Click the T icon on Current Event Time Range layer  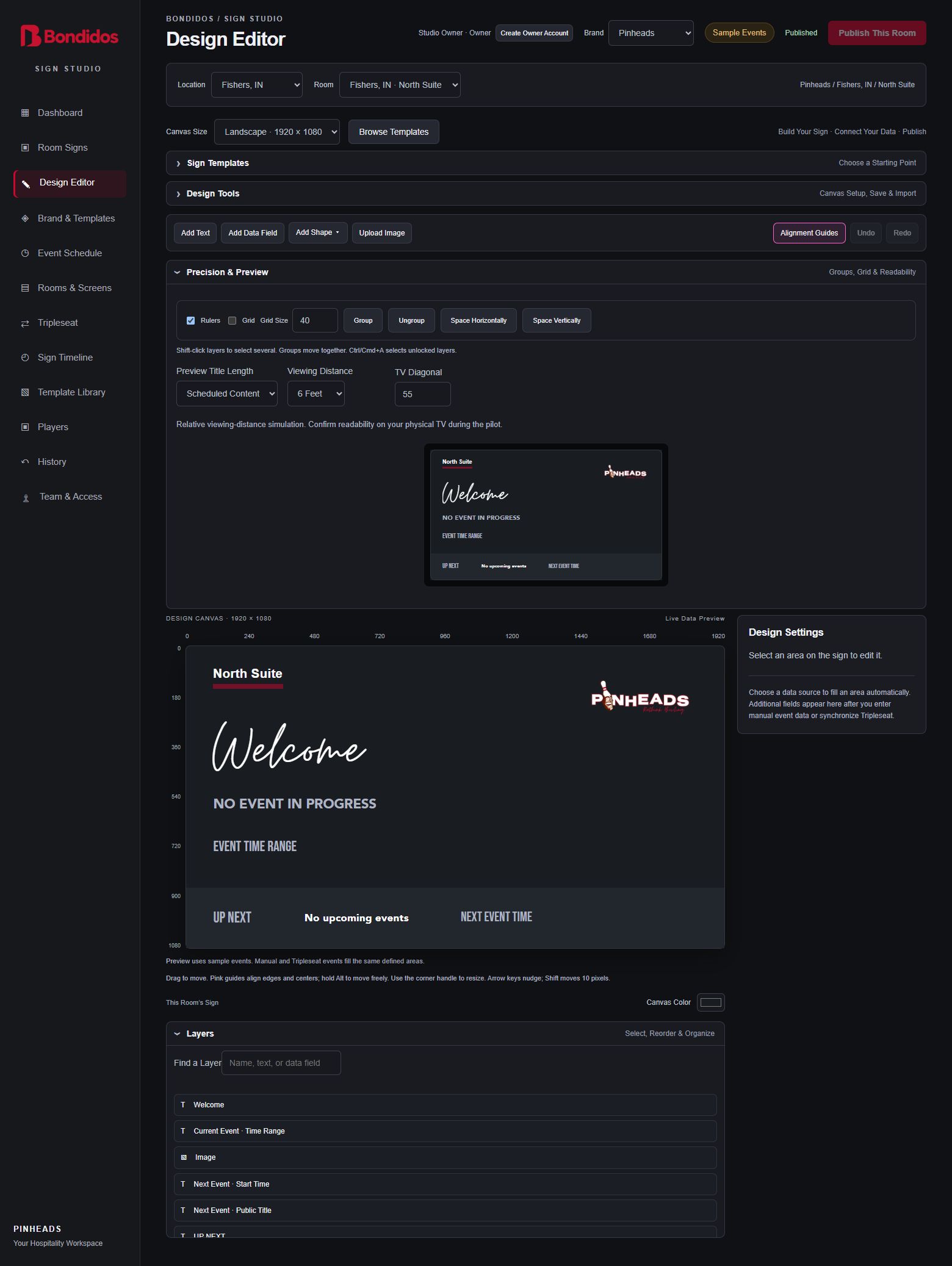coord(182,1131)
